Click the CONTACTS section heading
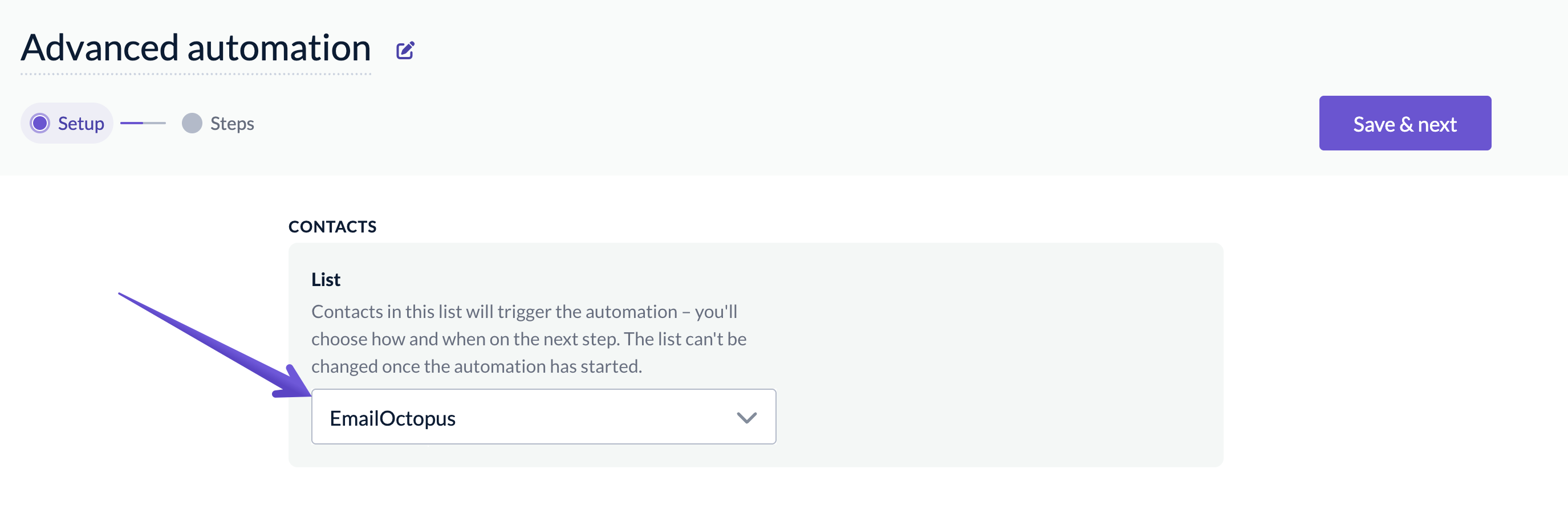This screenshot has height=514, width=1568. tap(332, 227)
